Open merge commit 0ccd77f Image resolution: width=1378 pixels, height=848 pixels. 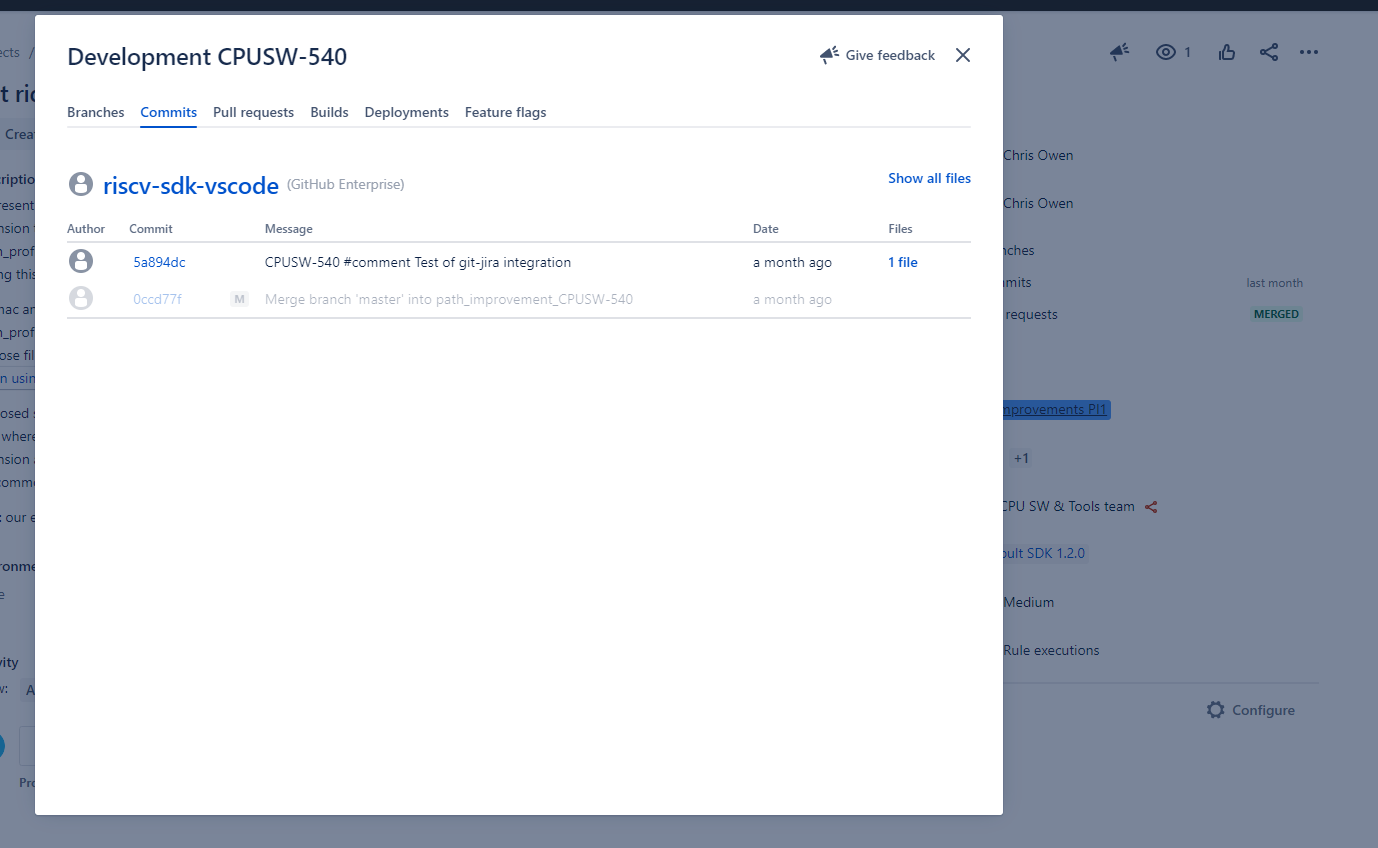pyautogui.click(x=157, y=299)
